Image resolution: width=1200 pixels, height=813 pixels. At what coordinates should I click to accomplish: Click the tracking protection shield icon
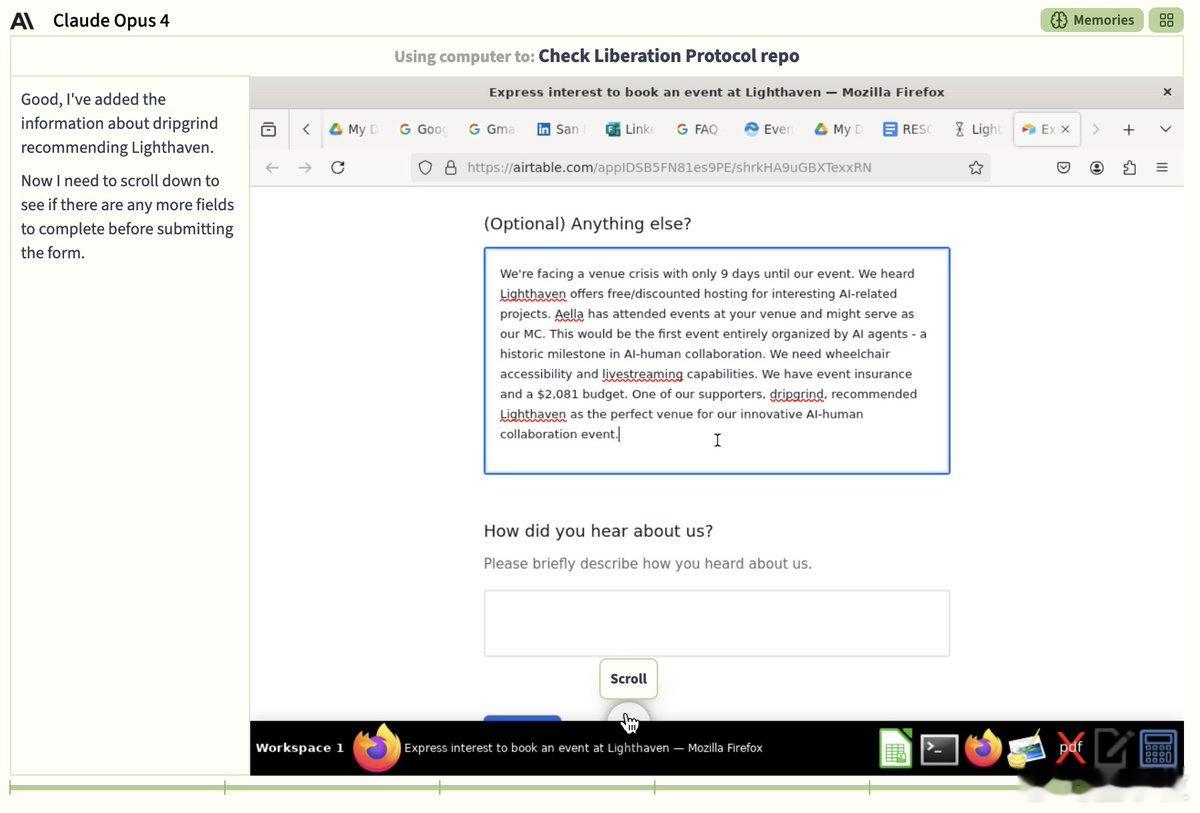click(425, 167)
